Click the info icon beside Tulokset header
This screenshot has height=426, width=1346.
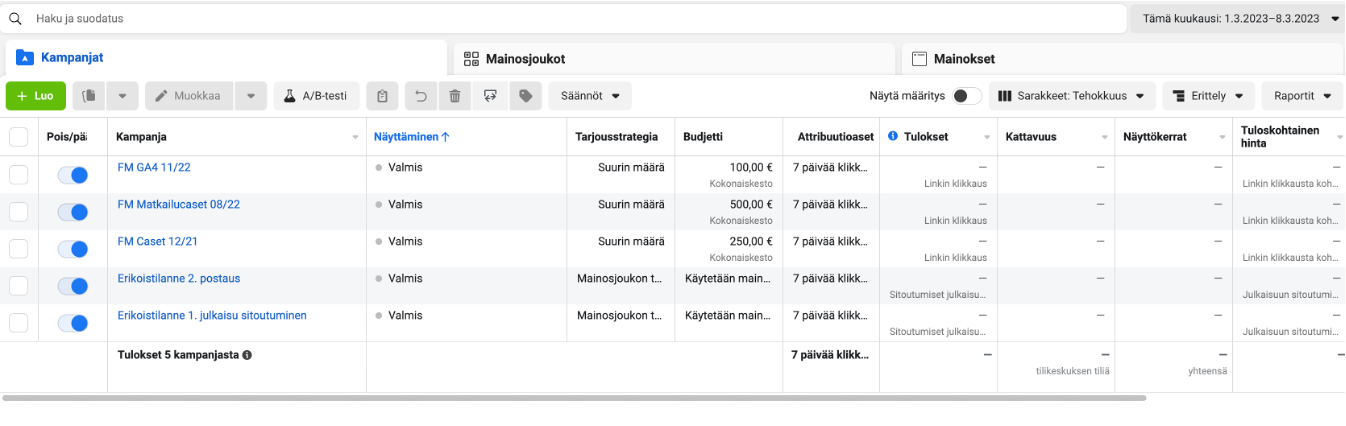(x=893, y=136)
